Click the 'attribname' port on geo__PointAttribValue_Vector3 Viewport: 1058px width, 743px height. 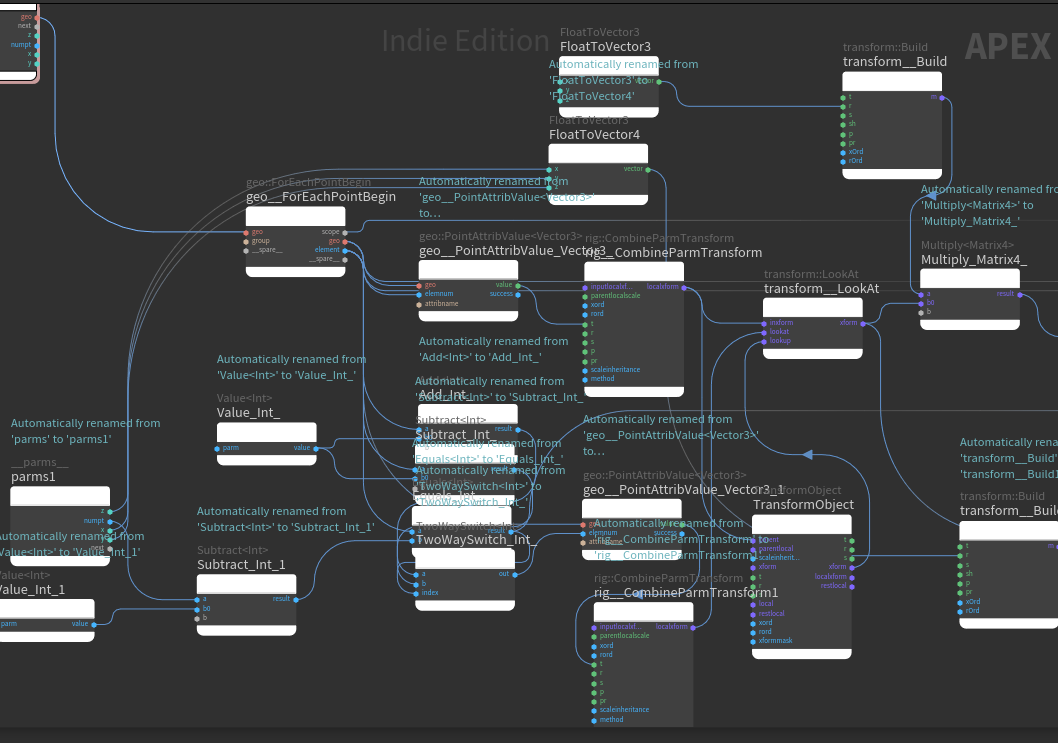pos(419,304)
